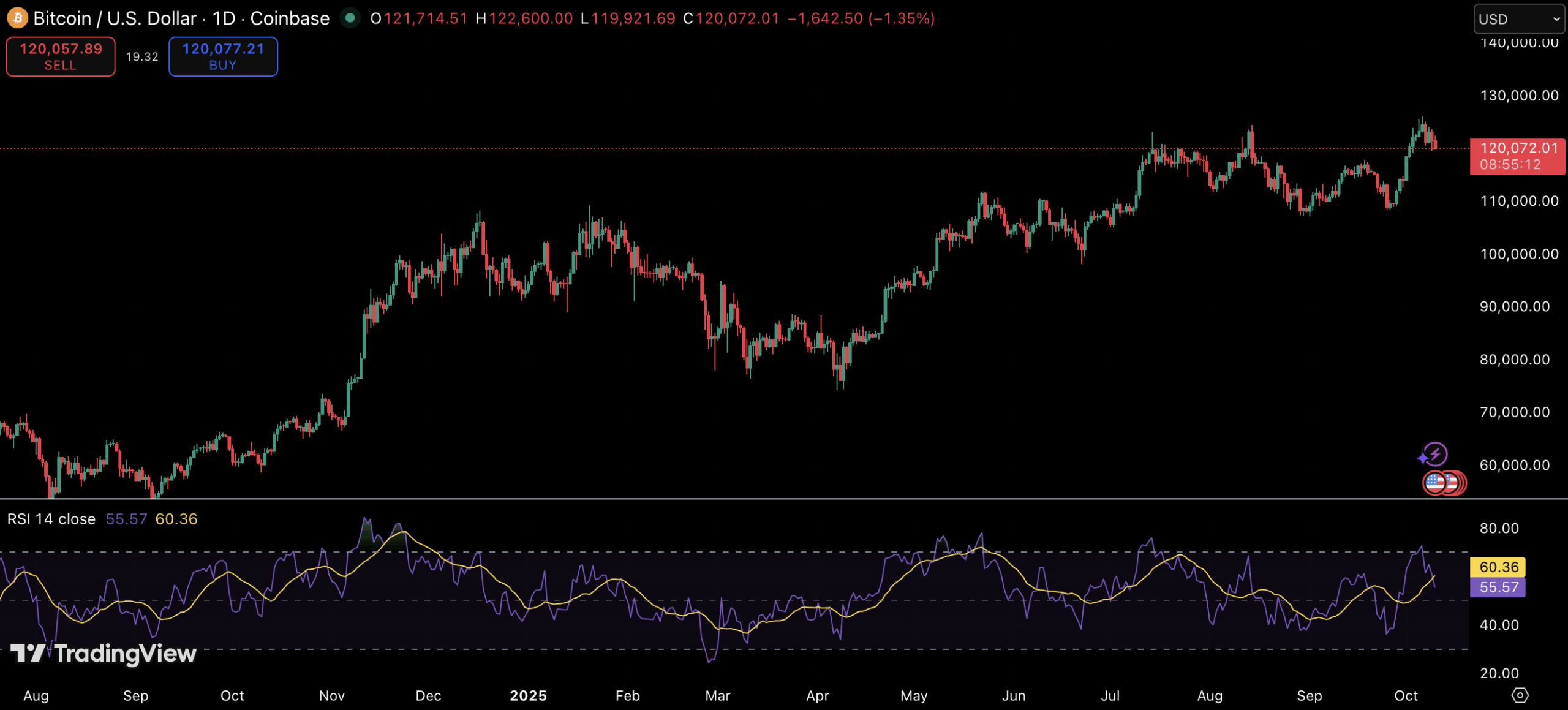Image resolution: width=1568 pixels, height=710 pixels.
Task: Click the yellow 60.36 RSI MA value label
Action: coord(1498,567)
